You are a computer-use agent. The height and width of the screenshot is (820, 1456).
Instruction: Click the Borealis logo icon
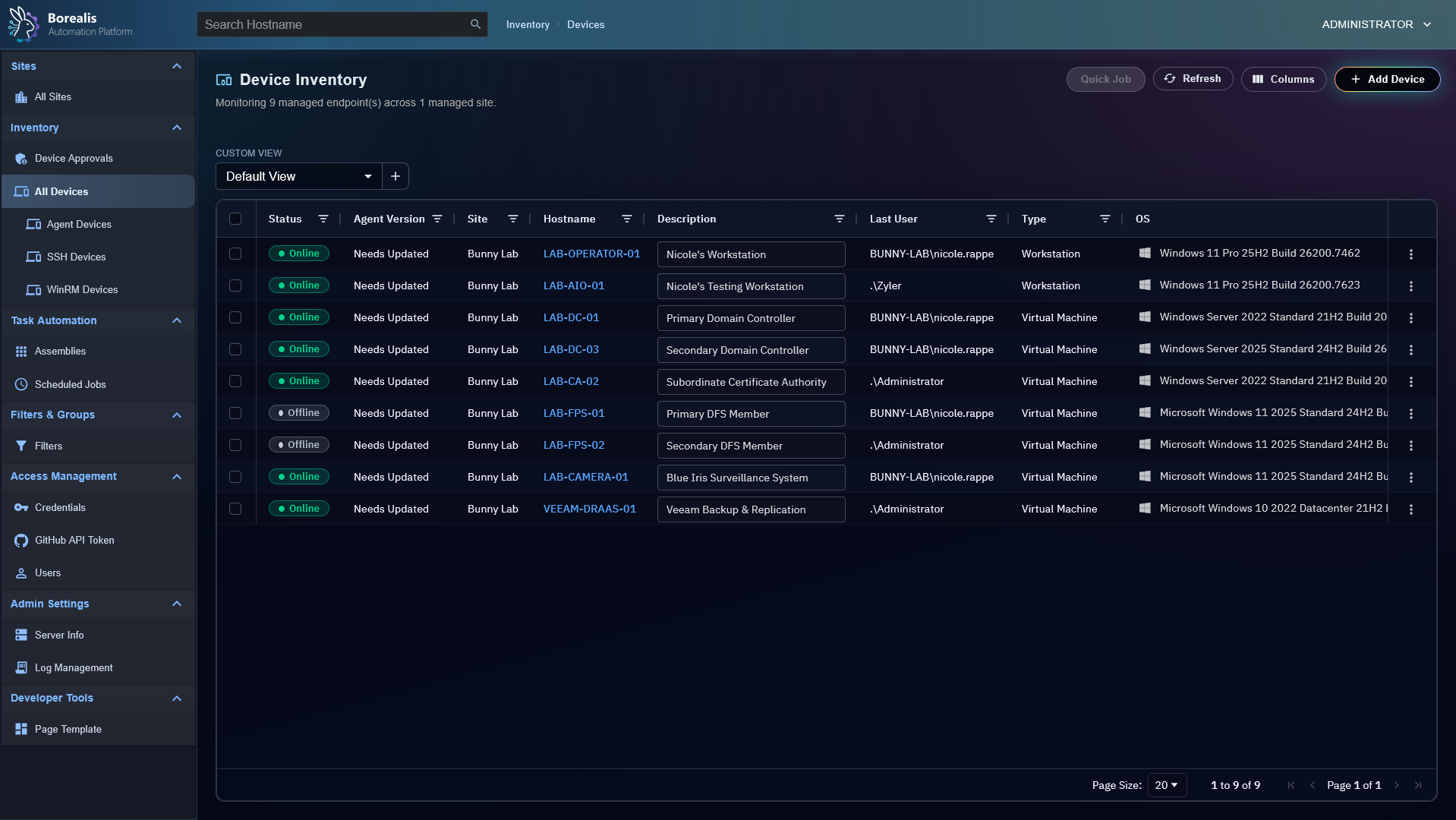pos(24,24)
